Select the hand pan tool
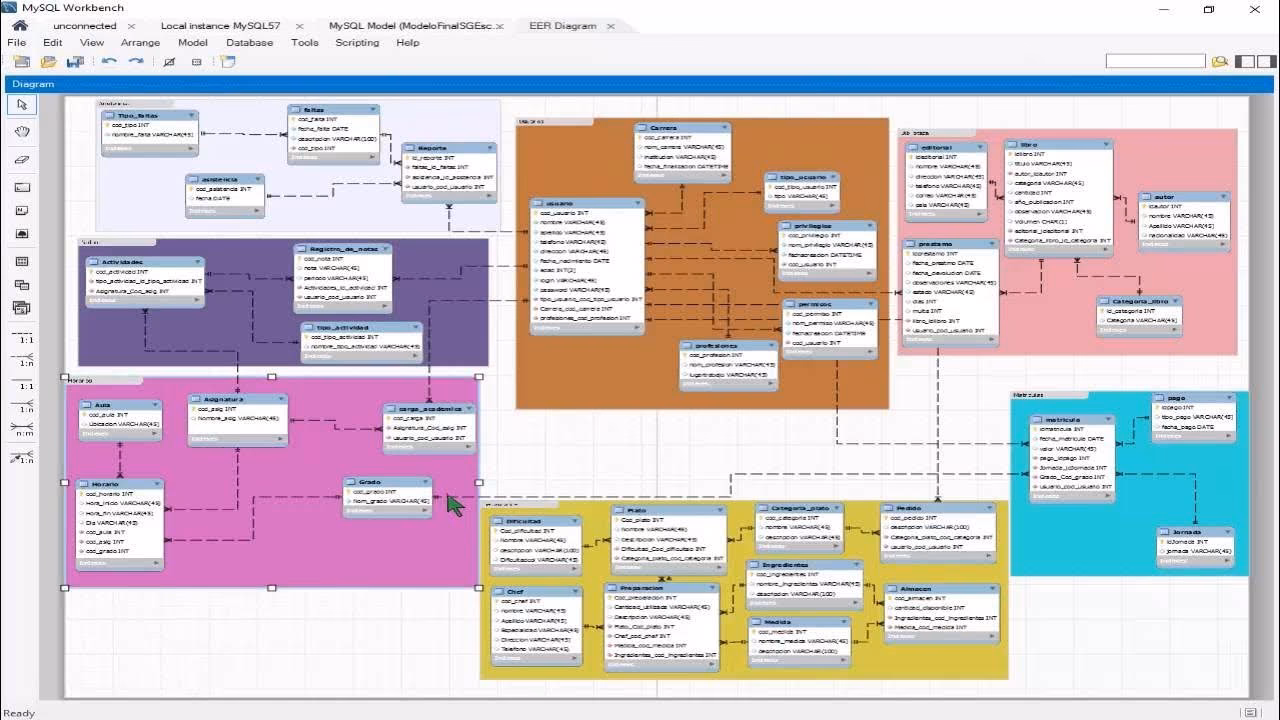 tap(22, 131)
